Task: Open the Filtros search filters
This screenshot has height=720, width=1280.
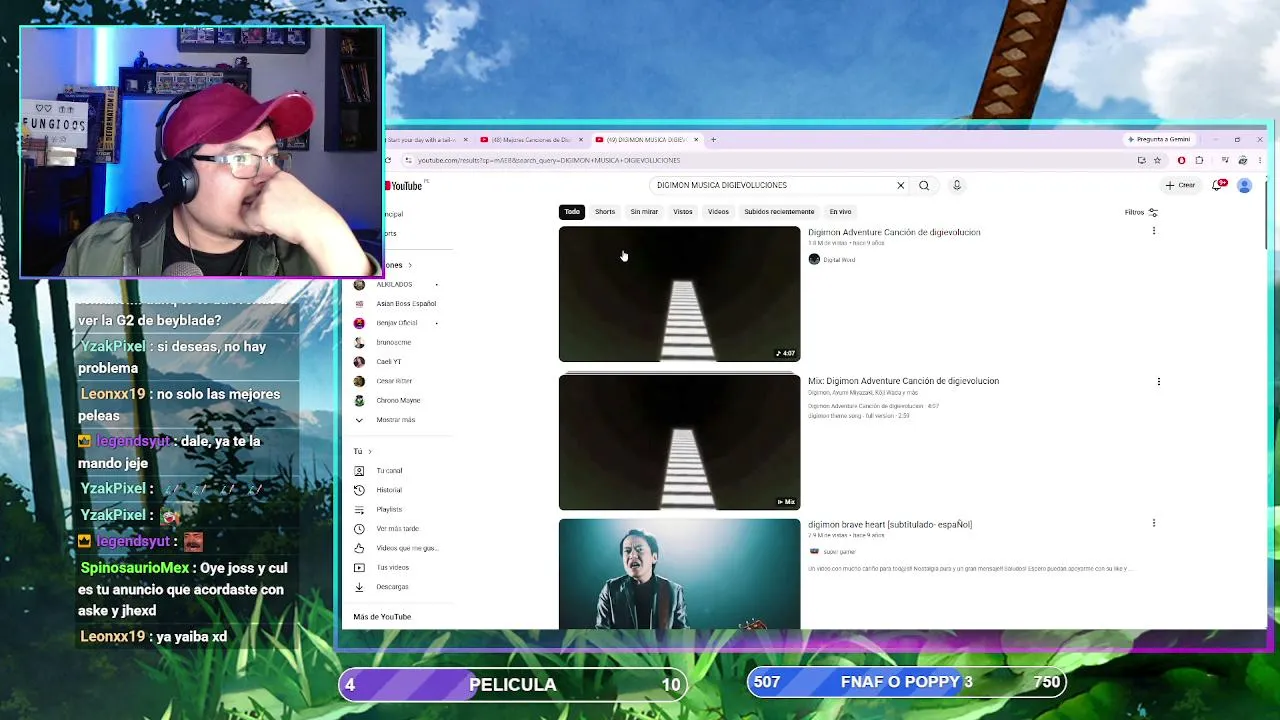Action: 1141,212
